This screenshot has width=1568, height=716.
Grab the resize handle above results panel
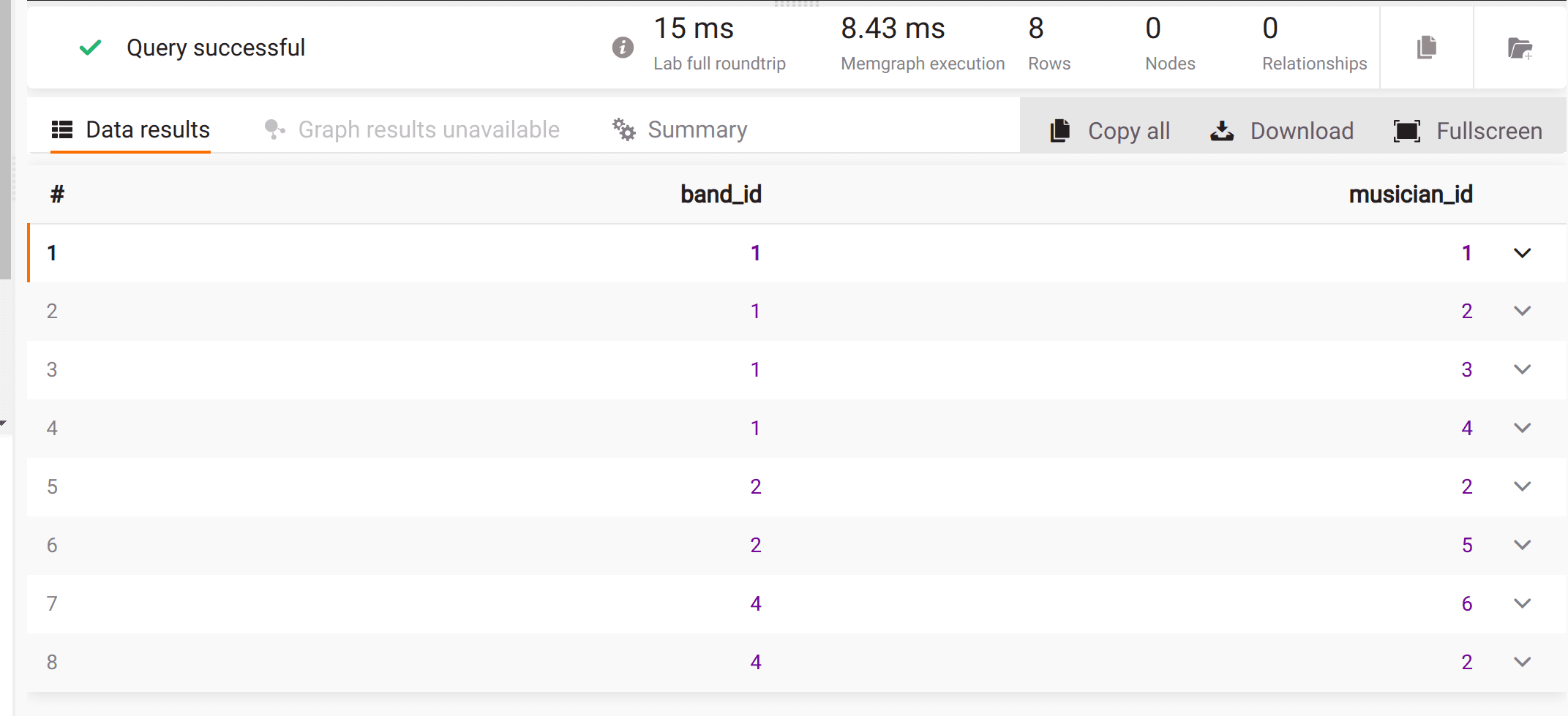pos(796,4)
